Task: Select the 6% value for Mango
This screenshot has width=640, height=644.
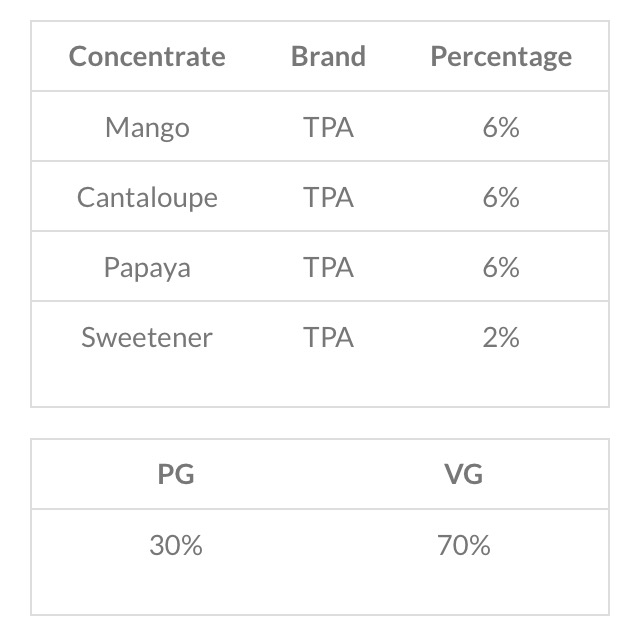Action: click(500, 127)
